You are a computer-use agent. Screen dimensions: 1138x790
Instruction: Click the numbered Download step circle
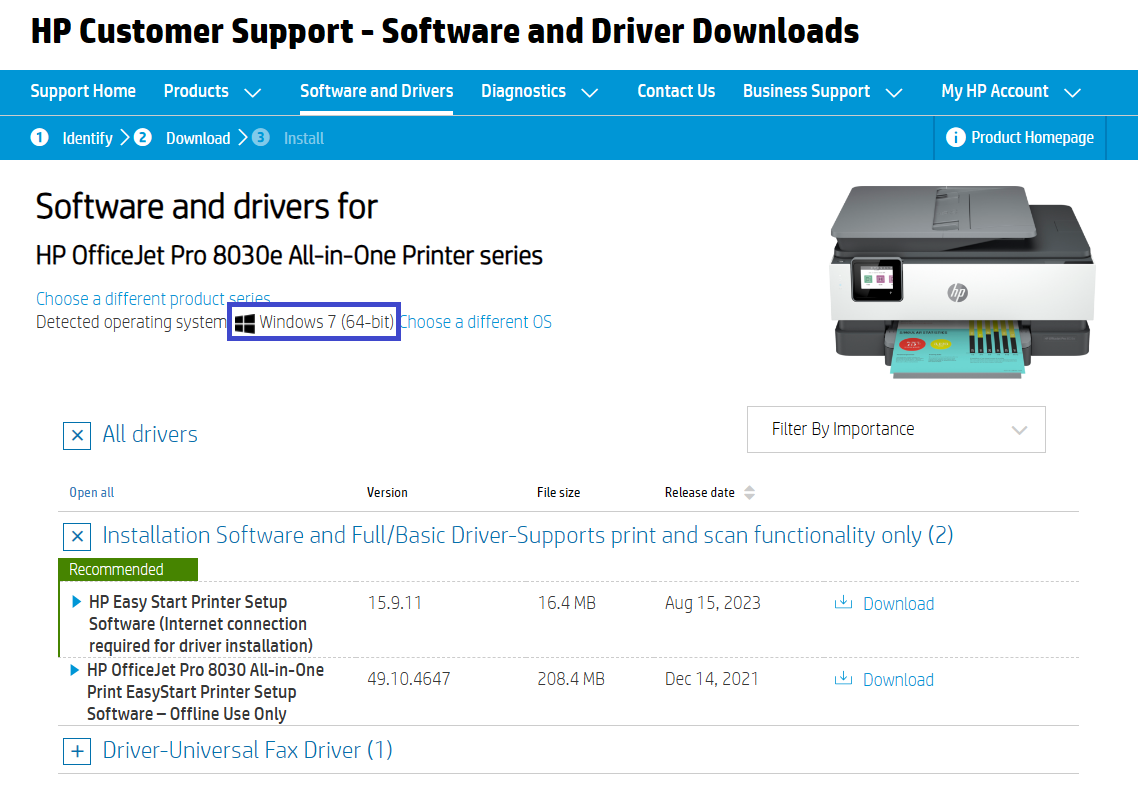pyautogui.click(x=144, y=137)
